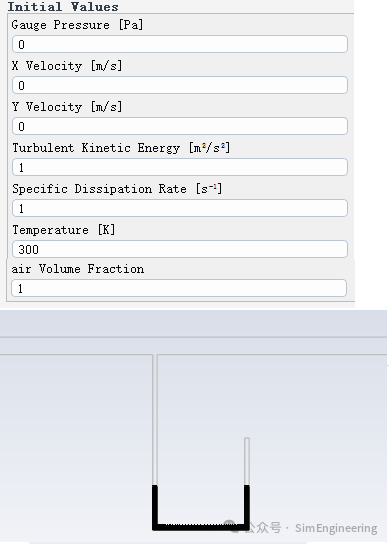Click the Y Velocity [m/s] label
389x544 pixels.
pos(67,107)
